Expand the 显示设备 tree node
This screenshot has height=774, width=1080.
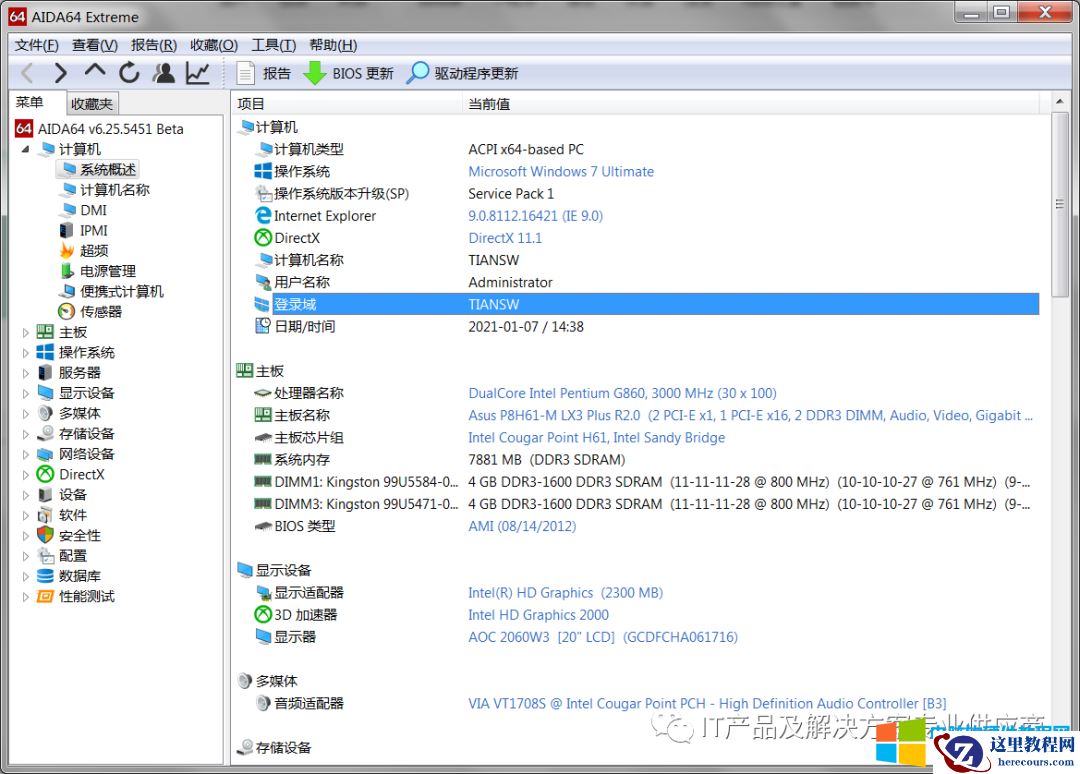click(25, 393)
